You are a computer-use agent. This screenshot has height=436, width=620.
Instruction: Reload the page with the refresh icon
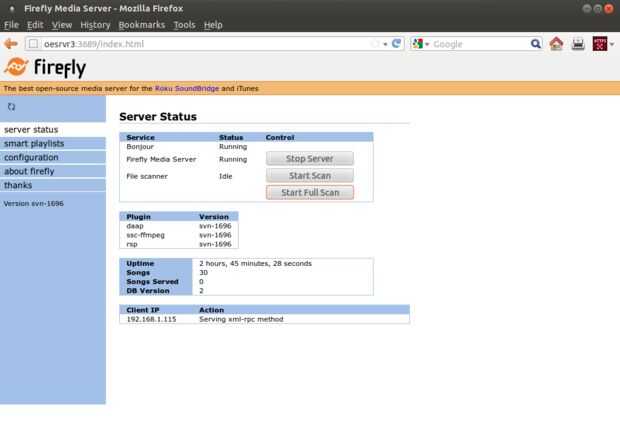[396, 43]
